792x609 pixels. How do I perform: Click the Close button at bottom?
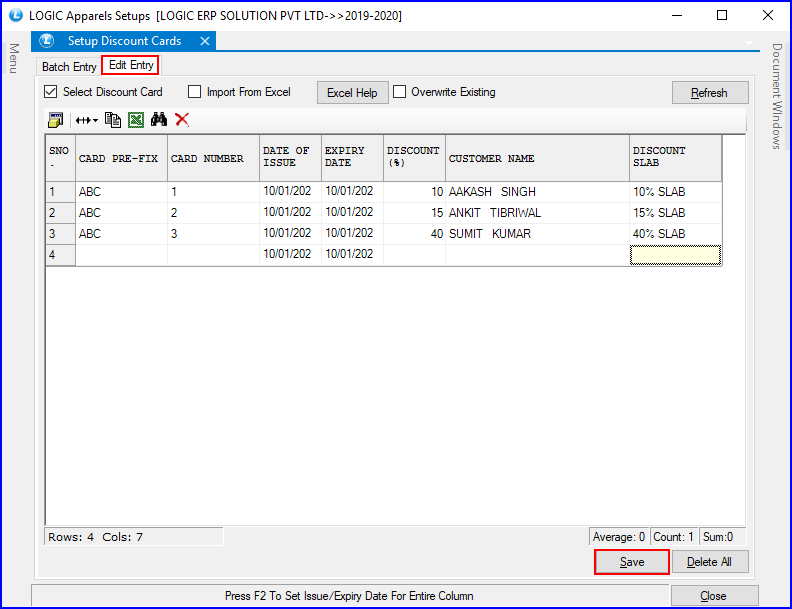[x=714, y=596]
